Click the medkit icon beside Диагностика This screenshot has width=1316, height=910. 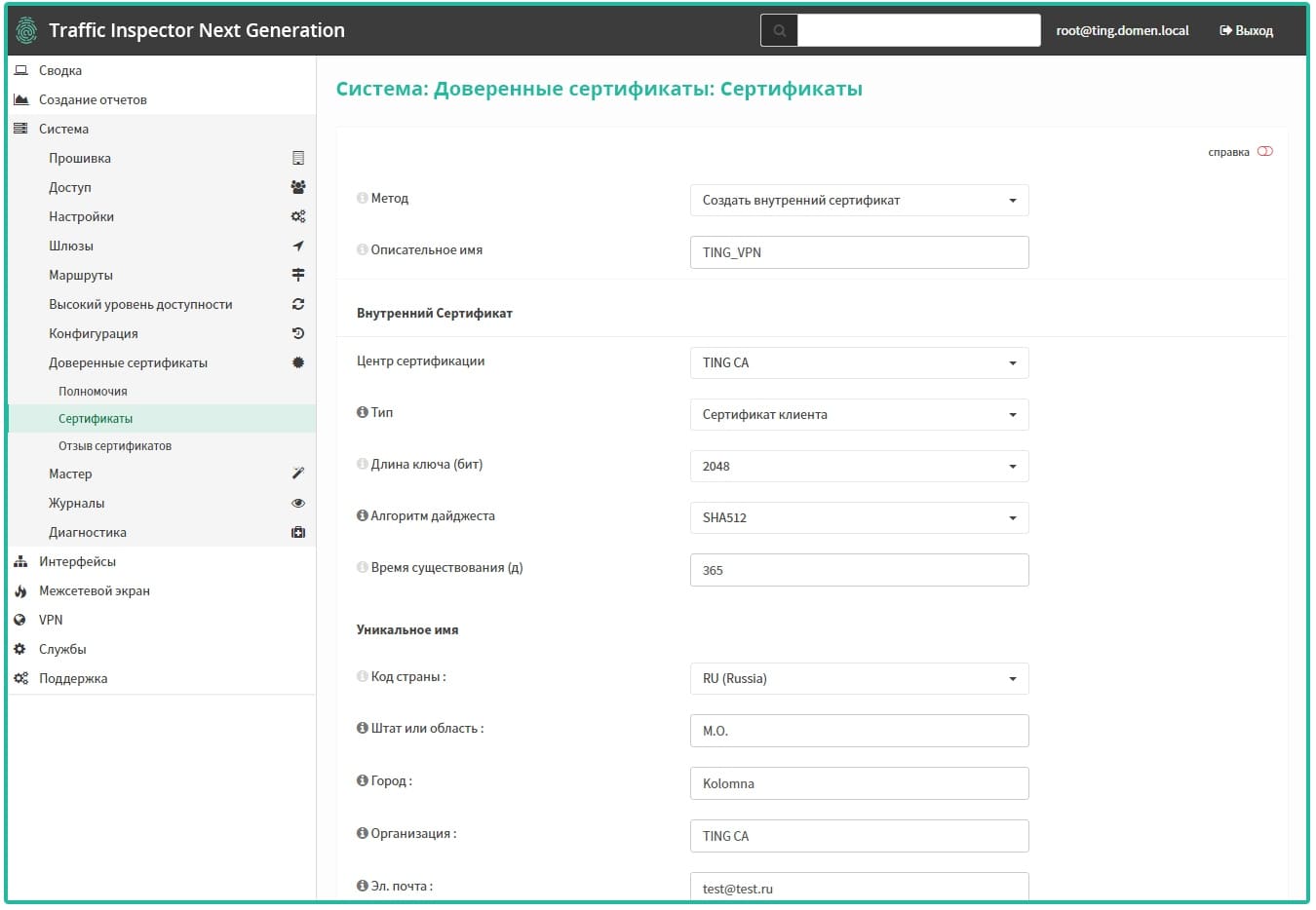pyautogui.click(x=298, y=532)
